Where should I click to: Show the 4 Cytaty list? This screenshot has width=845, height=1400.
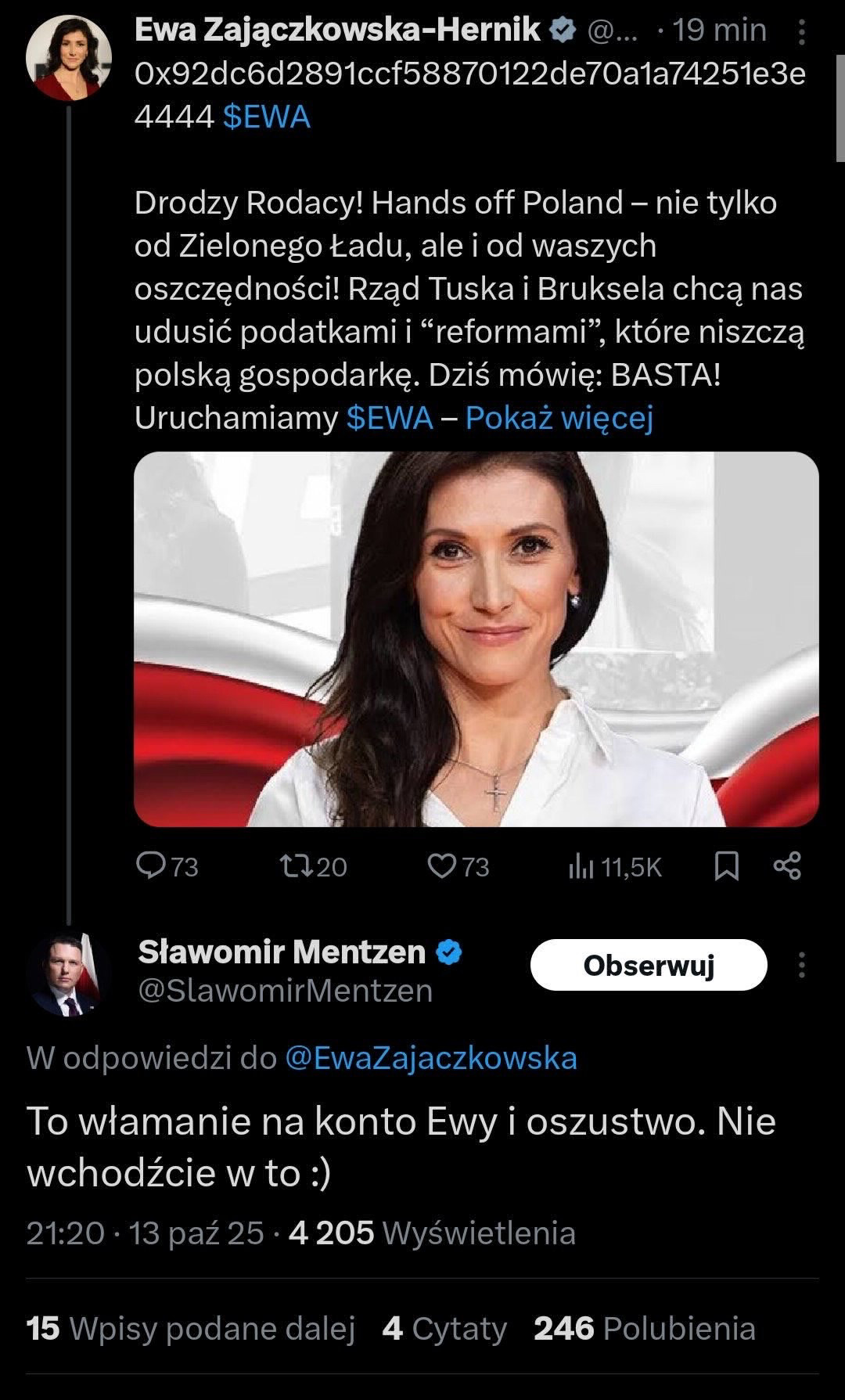click(x=444, y=1328)
